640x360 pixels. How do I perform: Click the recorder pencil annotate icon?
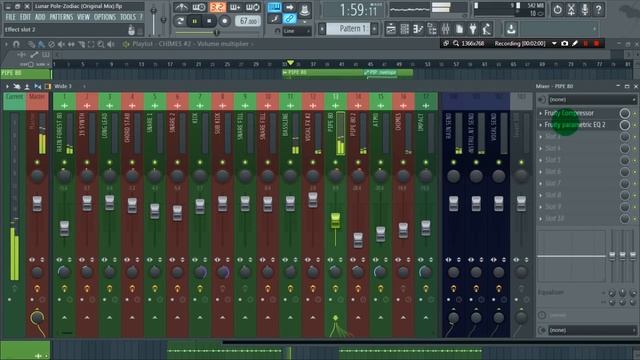click(575, 43)
